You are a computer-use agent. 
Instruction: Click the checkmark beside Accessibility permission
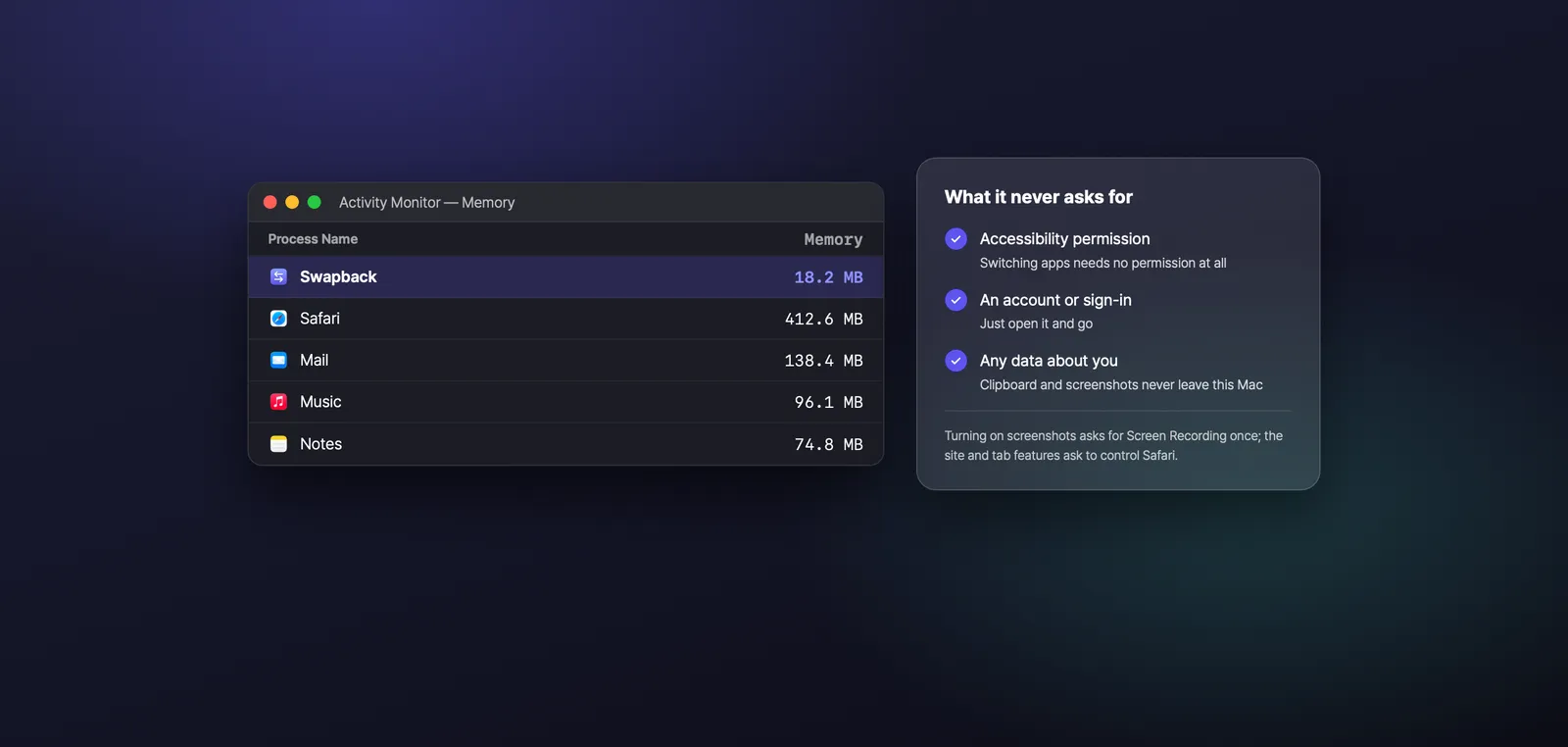click(955, 239)
